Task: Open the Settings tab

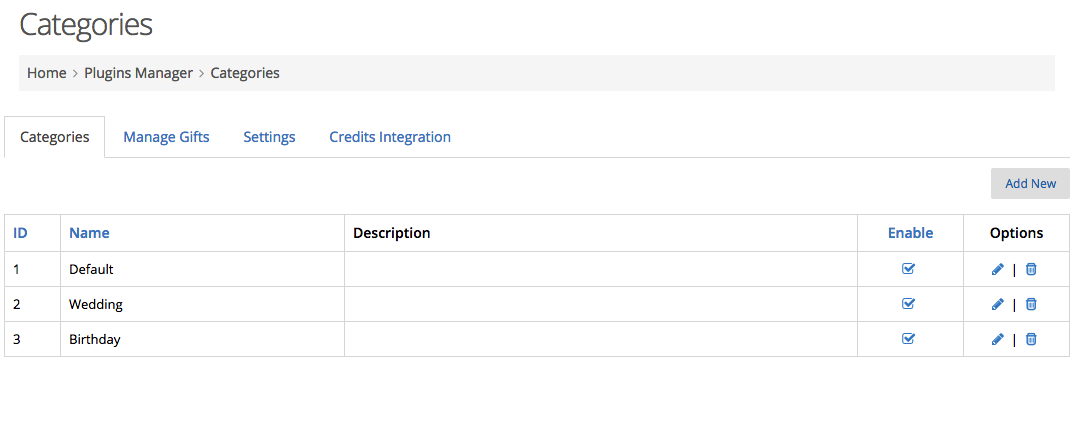Action: pyautogui.click(x=269, y=137)
